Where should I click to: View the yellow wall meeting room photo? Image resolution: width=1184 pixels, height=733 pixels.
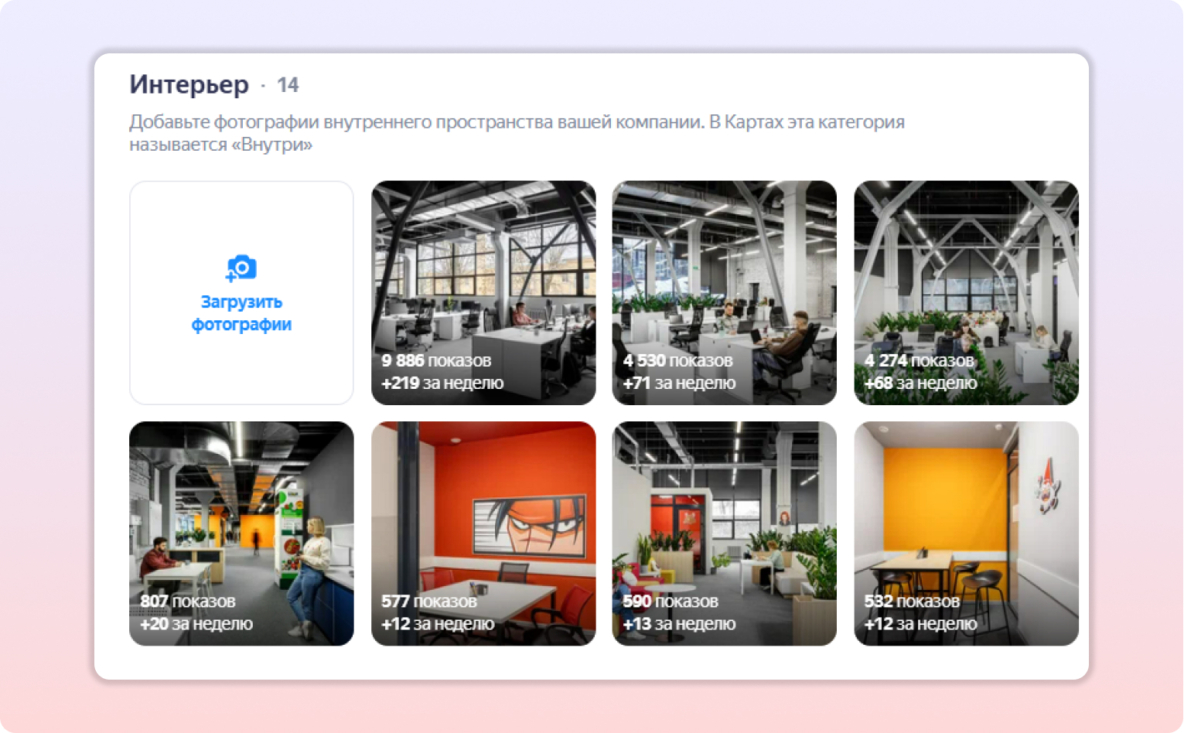click(966, 534)
